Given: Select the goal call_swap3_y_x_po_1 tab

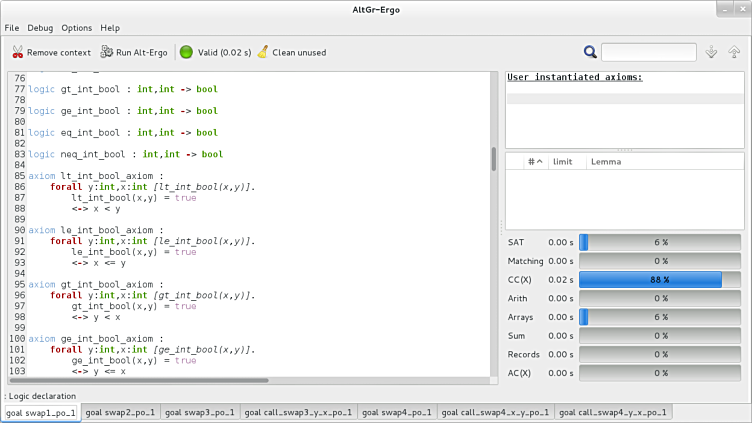Looking at the screenshot, I should pos(297,412).
